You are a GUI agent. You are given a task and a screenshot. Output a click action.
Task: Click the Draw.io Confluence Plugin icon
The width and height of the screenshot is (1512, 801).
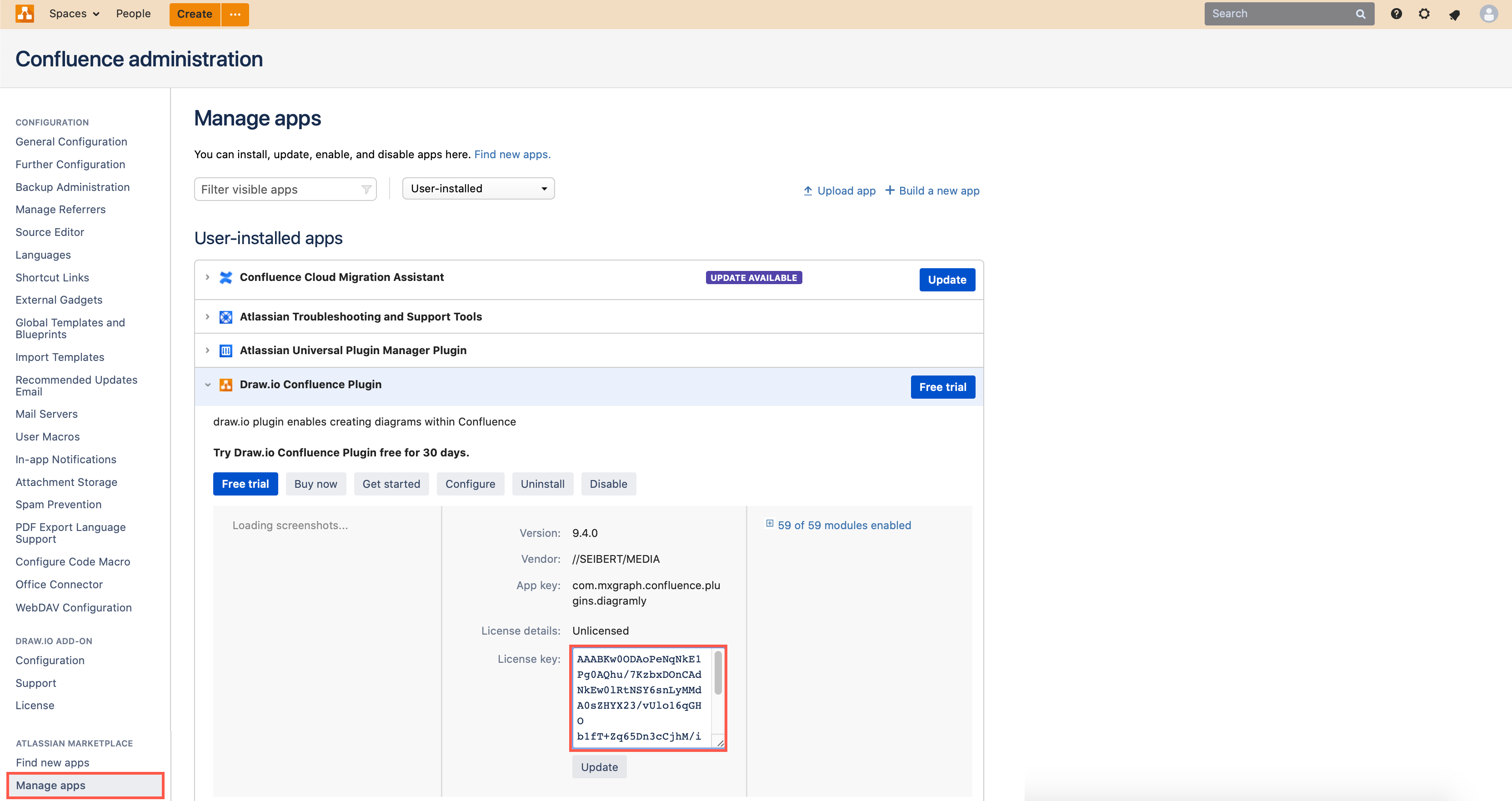pos(226,385)
